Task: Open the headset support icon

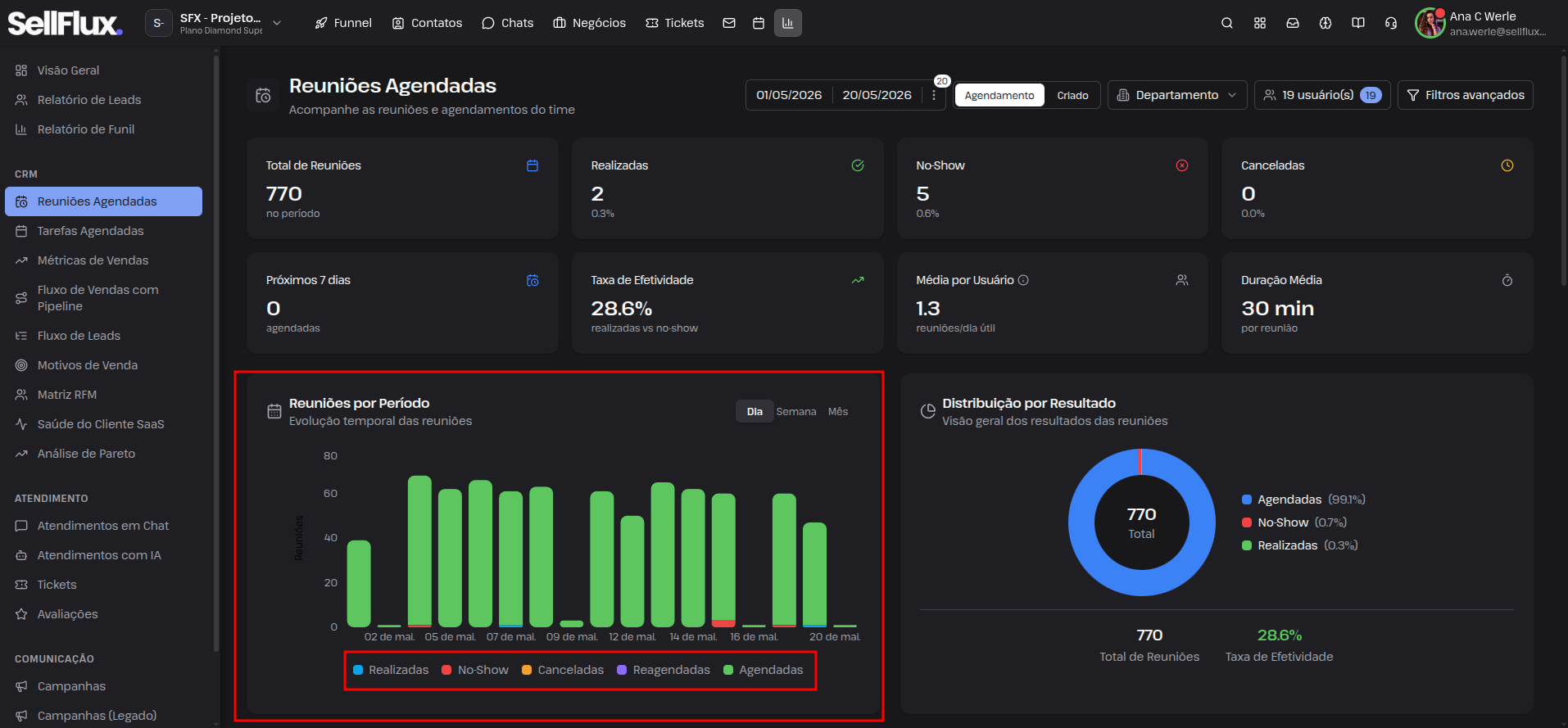Action: [x=1391, y=23]
